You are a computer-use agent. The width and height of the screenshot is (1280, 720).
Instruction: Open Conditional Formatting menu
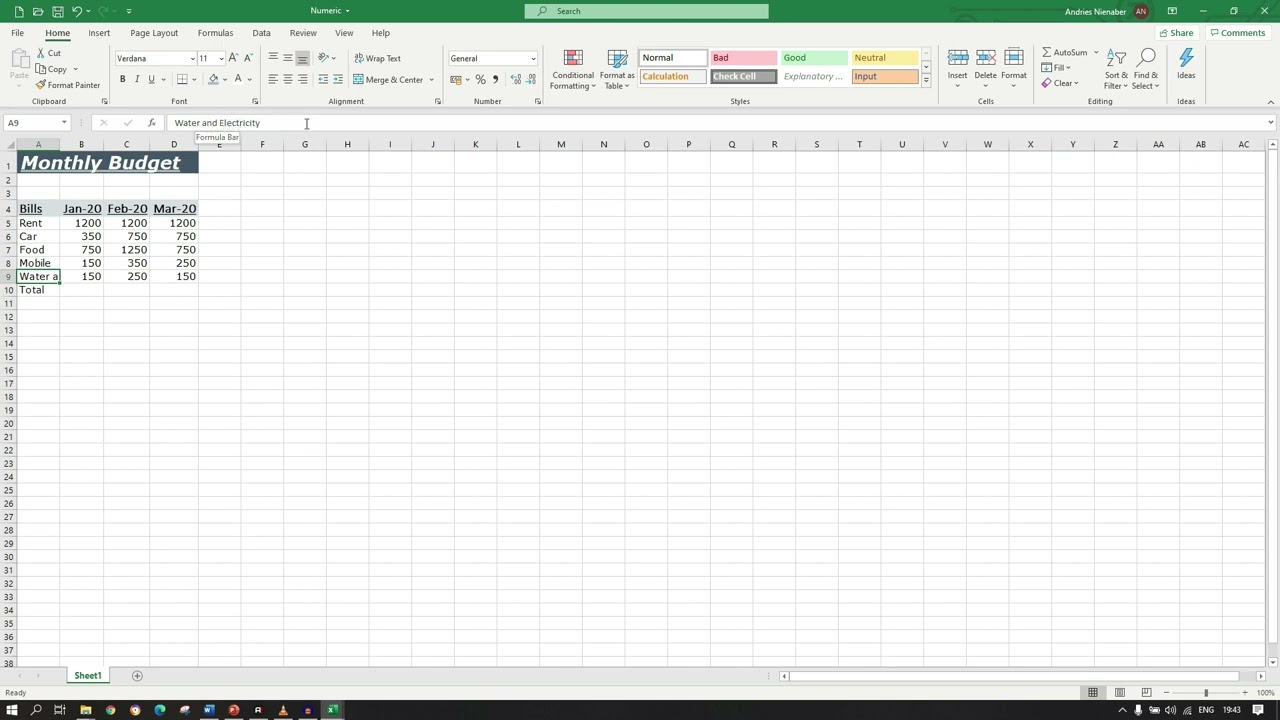pyautogui.click(x=573, y=70)
